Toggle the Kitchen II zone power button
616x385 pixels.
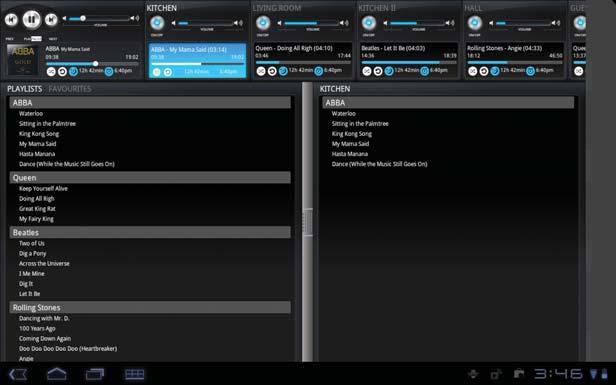[369, 23]
